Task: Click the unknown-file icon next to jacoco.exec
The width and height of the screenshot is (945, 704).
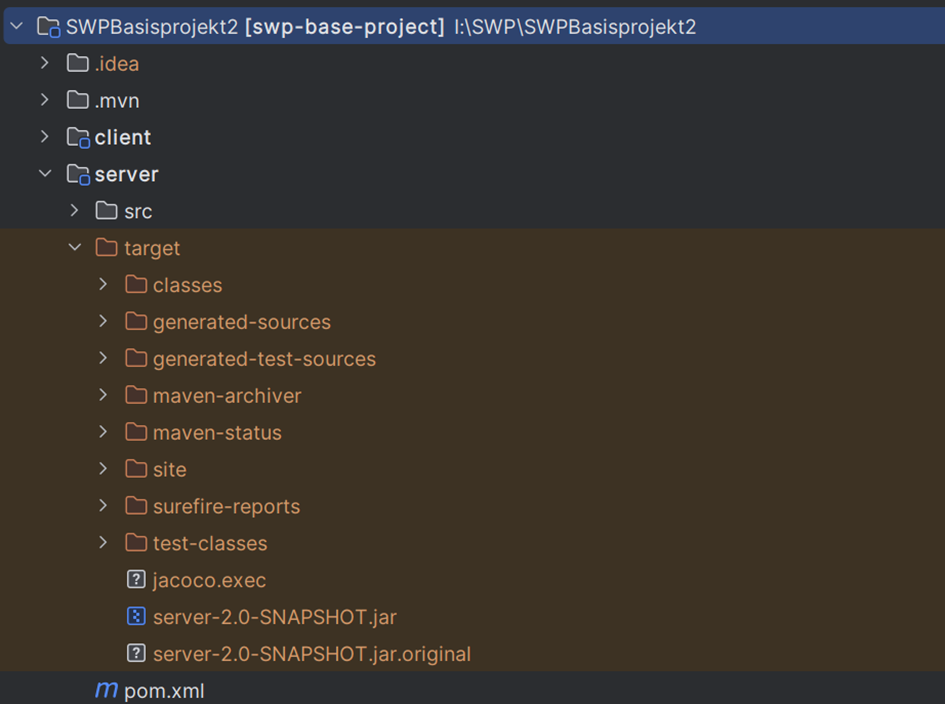Action: click(x=137, y=580)
